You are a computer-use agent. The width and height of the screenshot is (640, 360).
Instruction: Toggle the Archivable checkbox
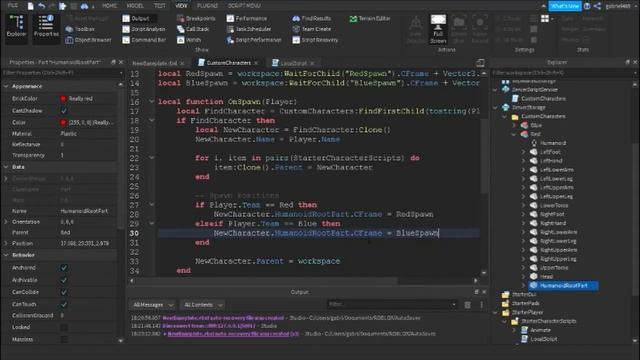(64, 280)
